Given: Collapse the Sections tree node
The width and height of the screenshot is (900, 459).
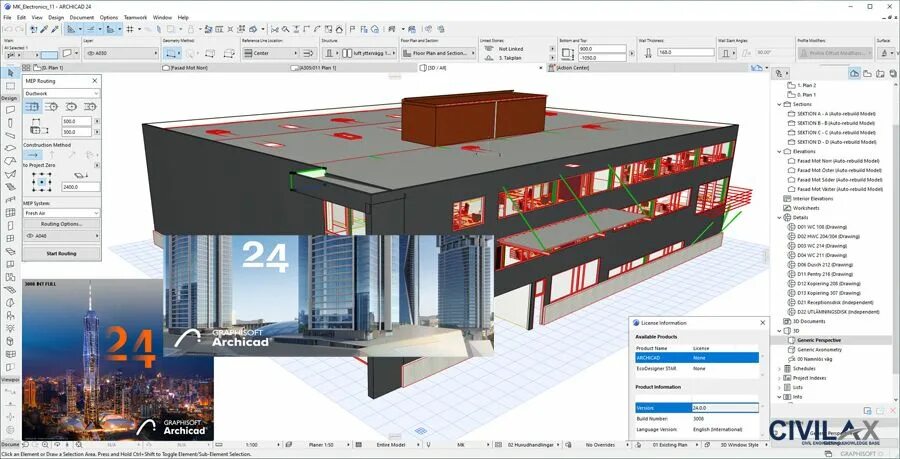Looking at the screenshot, I should click(779, 104).
